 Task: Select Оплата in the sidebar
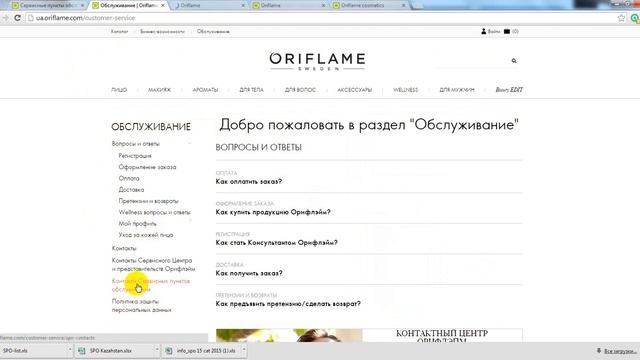click(129, 178)
